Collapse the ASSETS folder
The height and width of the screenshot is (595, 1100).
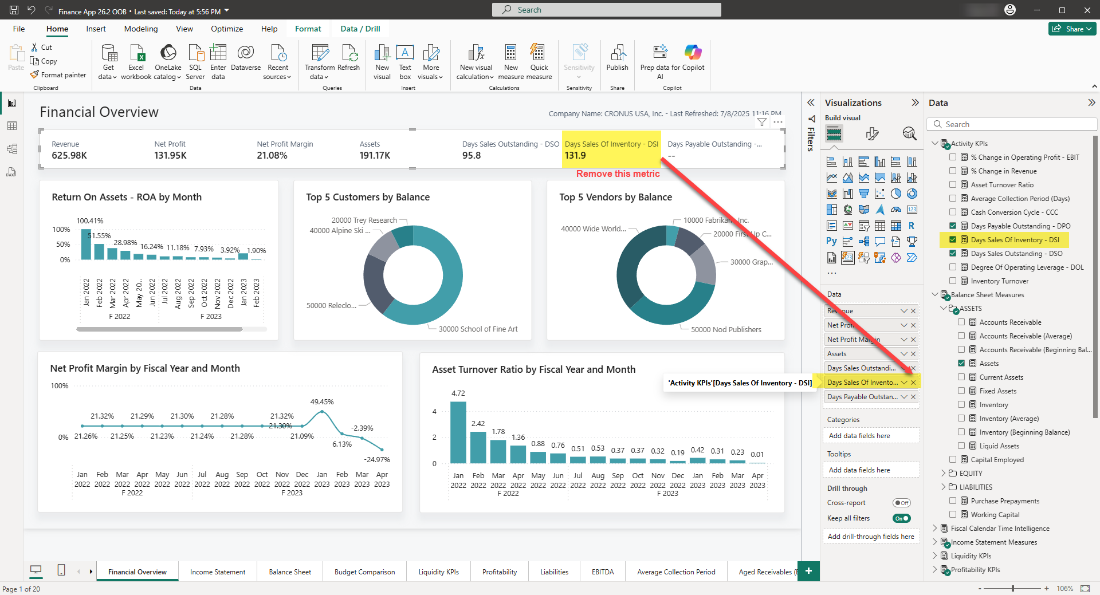944,308
